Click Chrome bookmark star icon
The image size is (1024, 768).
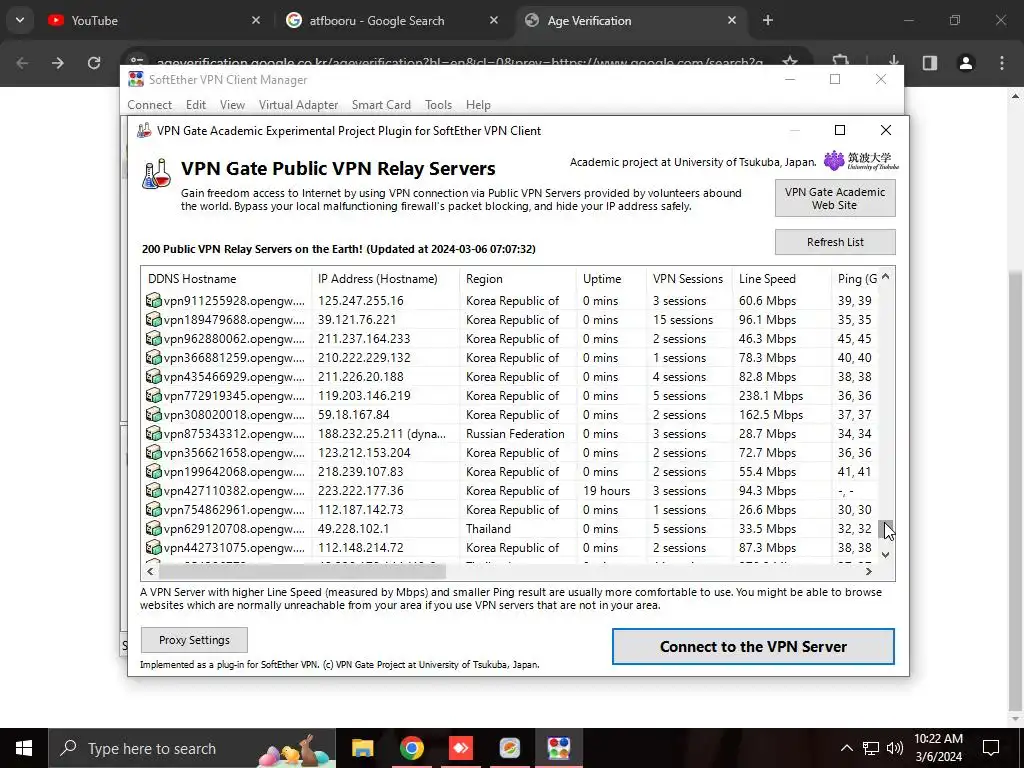(x=790, y=63)
